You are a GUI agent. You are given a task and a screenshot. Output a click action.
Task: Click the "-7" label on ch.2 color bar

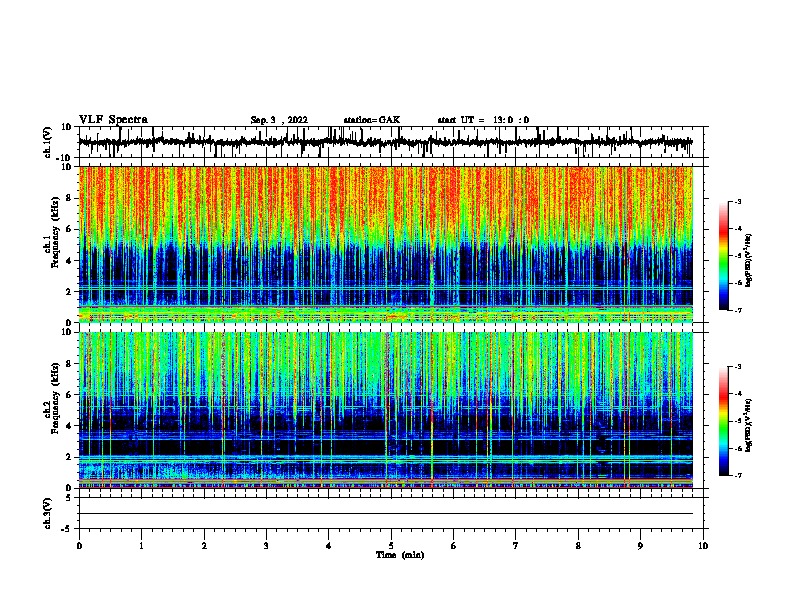tap(737, 475)
